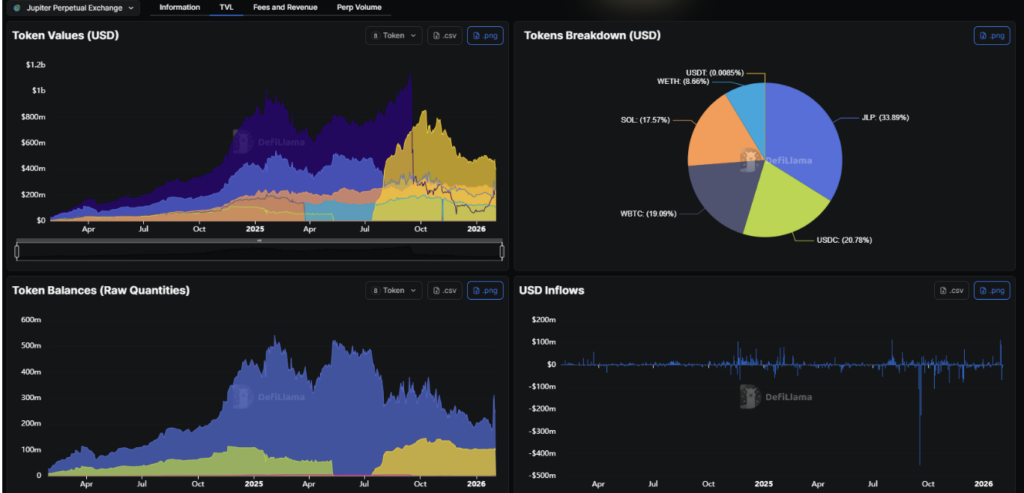Select the TVL tab
This screenshot has height=493, width=1024.
pos(226,8)
